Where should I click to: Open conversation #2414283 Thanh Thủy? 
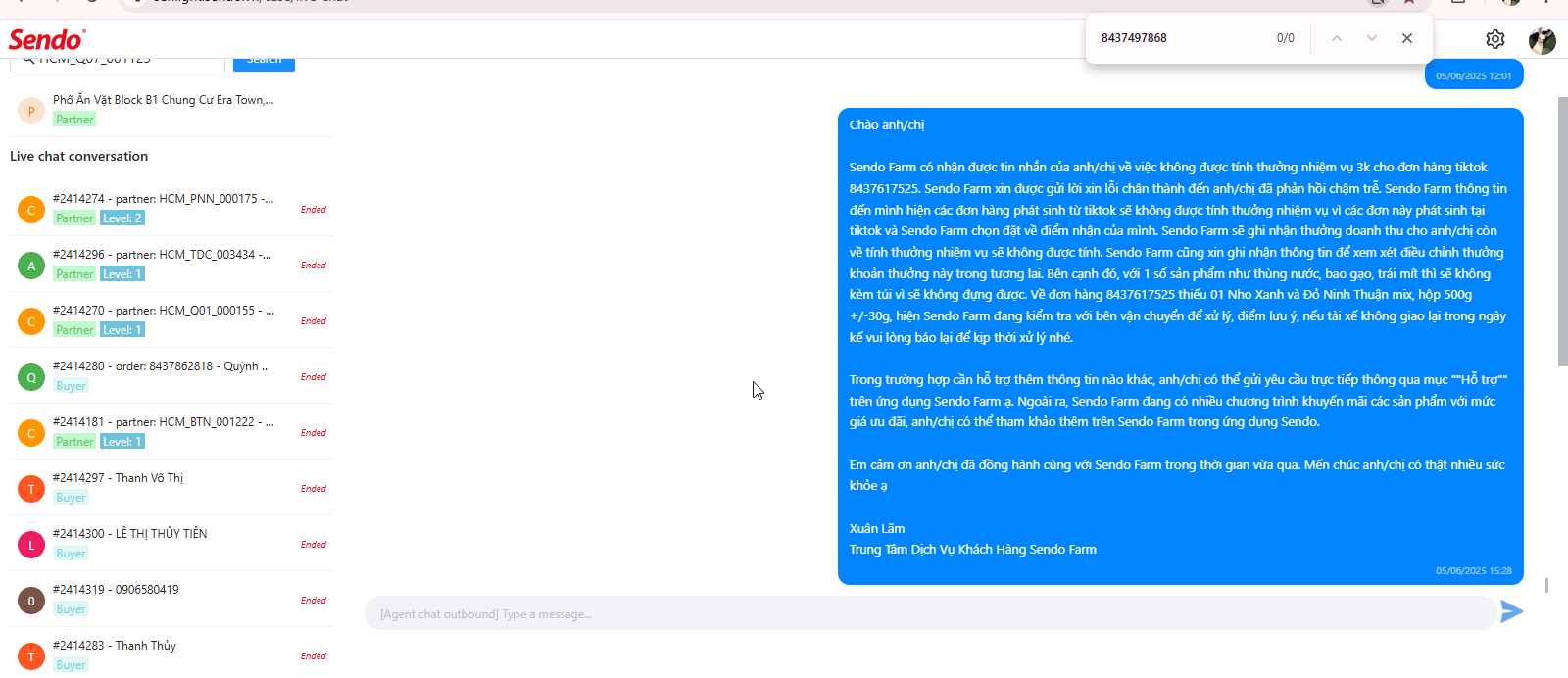pyautogui.click(x=171, y=653)
